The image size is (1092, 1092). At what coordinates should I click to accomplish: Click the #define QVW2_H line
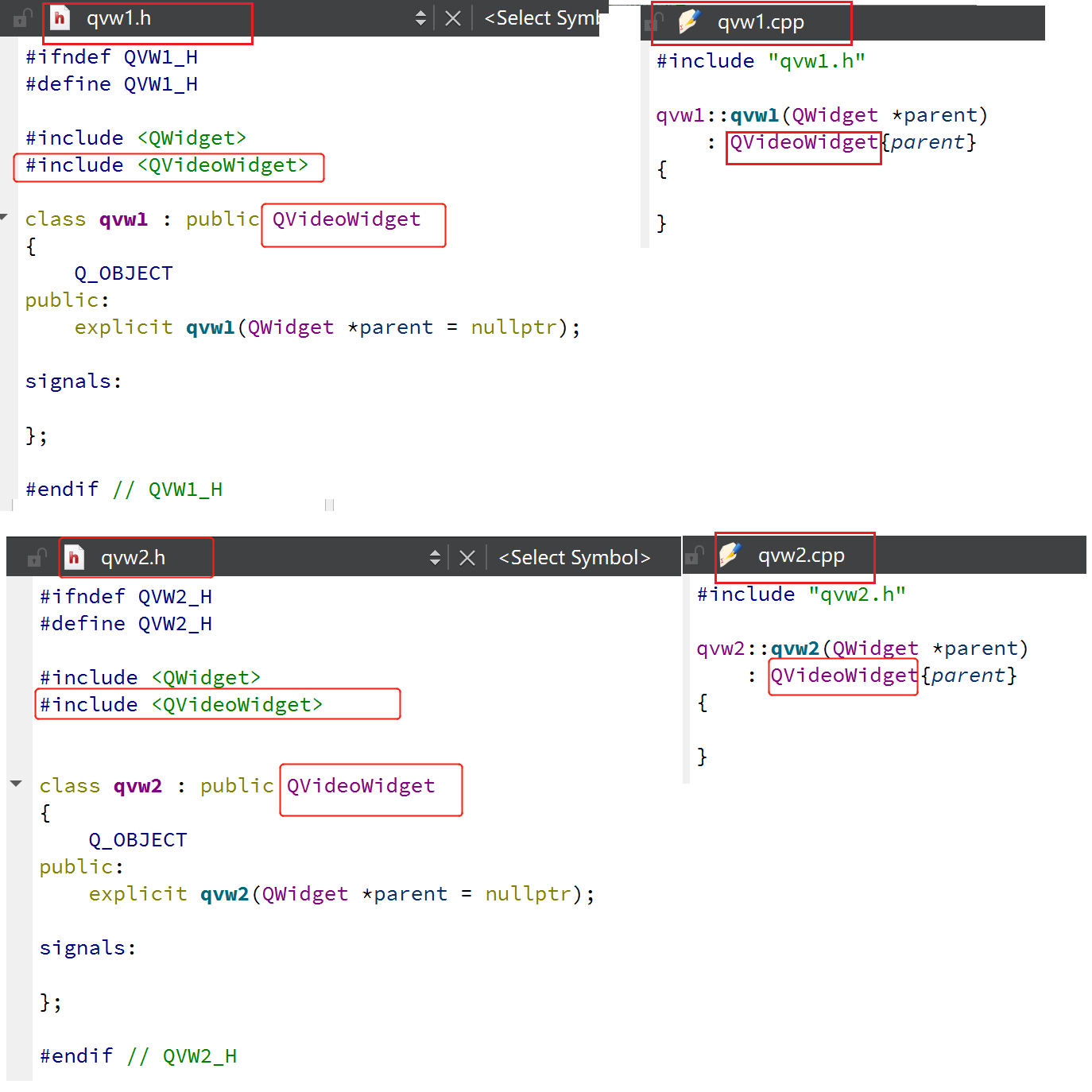pyautogui.click(x=126, y=624)
